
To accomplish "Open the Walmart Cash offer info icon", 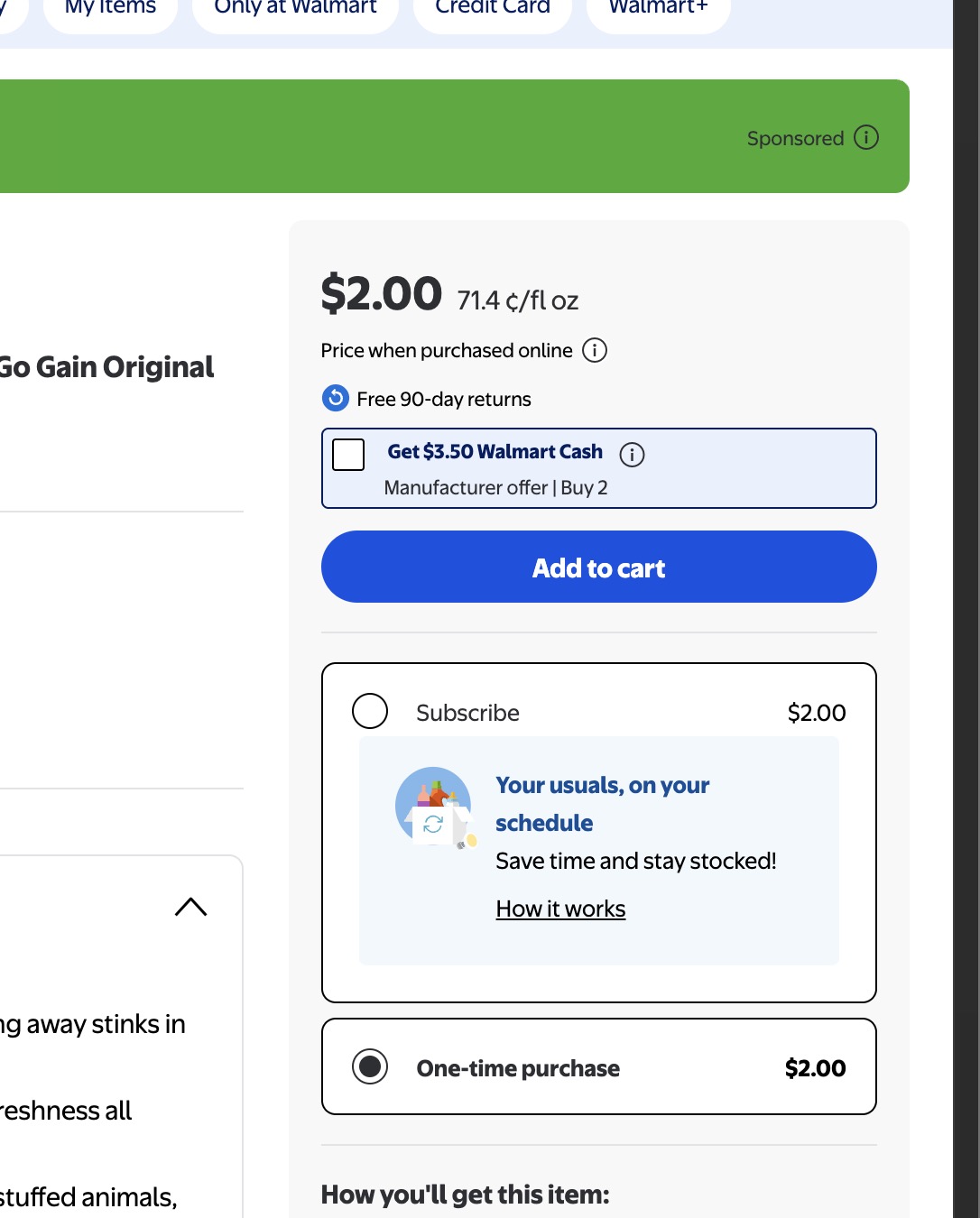I will point(633,455).
